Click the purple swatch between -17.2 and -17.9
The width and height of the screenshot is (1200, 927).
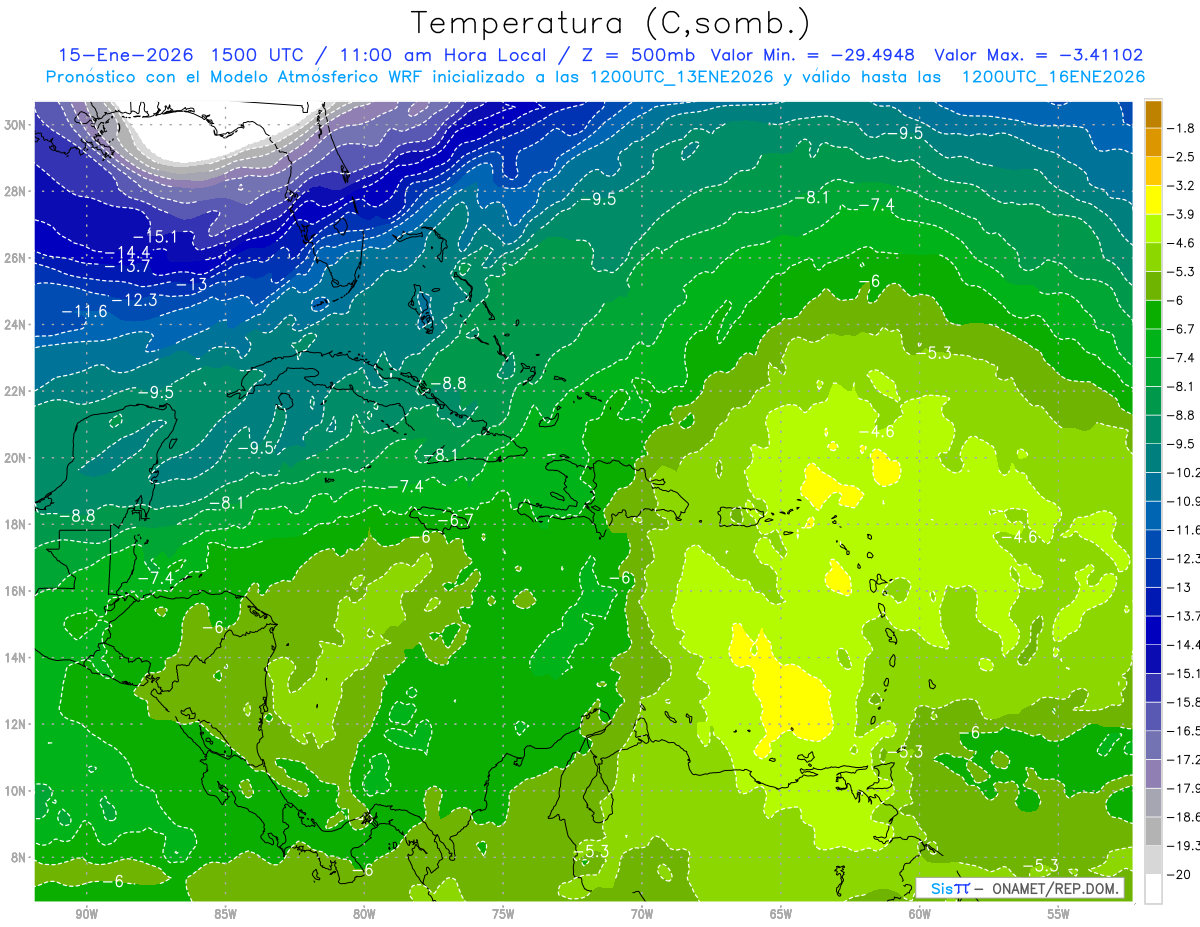coord(1153,774)
